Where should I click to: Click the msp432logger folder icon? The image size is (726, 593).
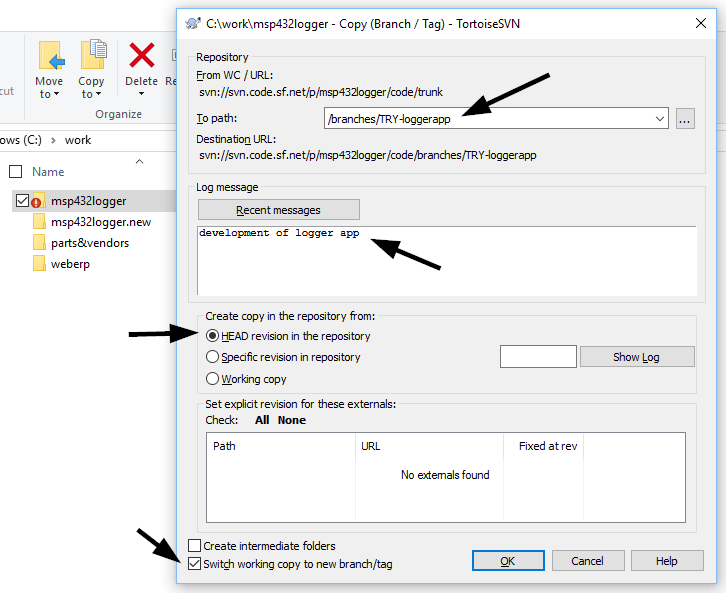point(38,200)
